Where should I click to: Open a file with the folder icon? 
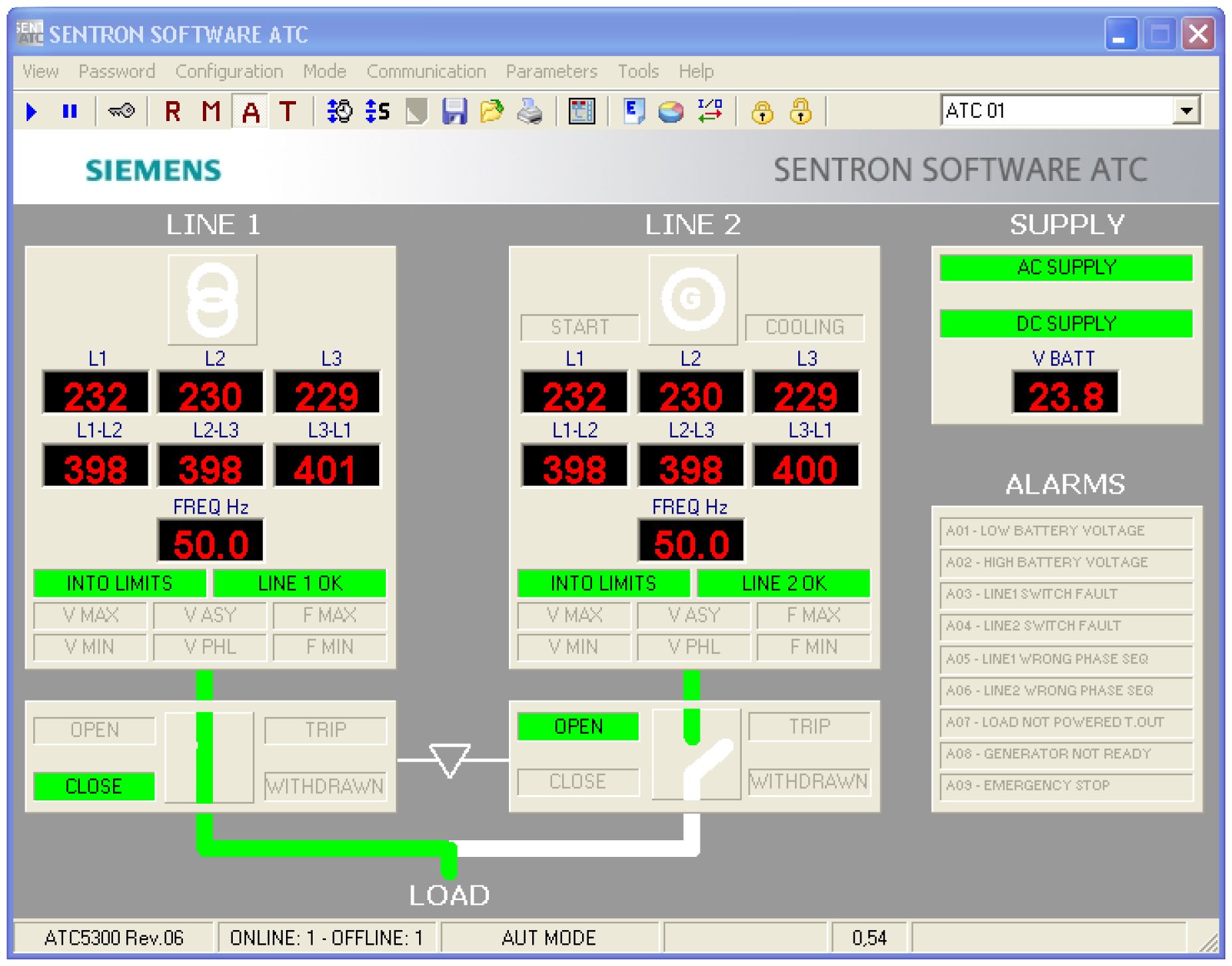492,111
